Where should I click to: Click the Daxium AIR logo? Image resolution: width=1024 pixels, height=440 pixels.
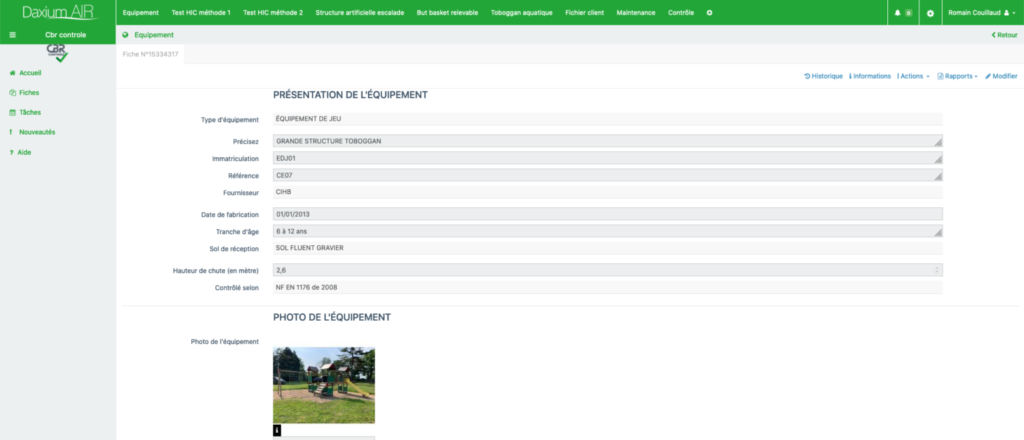60,12
